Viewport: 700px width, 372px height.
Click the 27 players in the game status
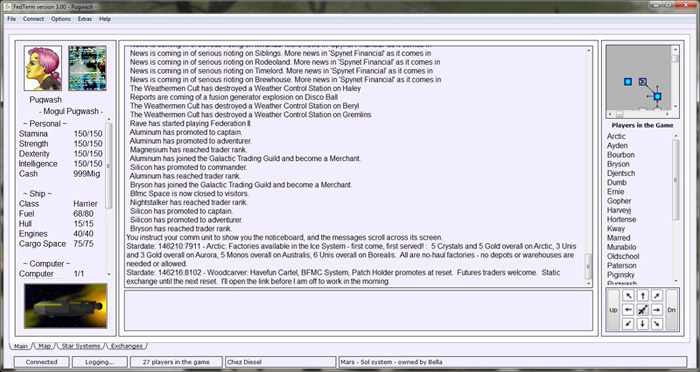(176, 362)
